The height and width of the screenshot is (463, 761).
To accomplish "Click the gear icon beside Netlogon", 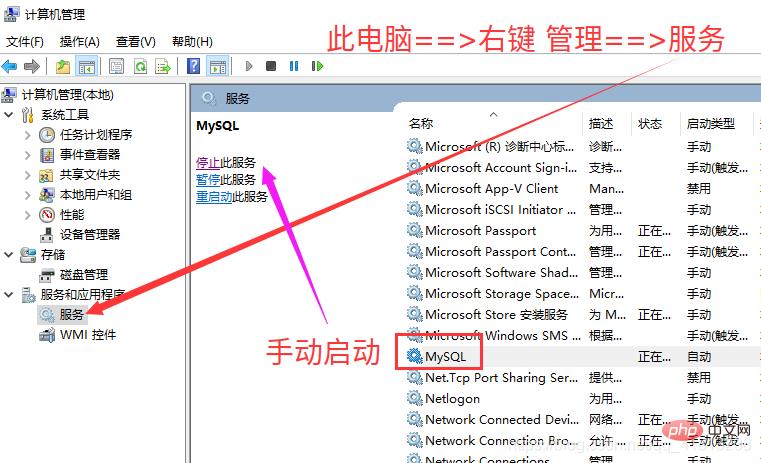I will tap(414, 398).
